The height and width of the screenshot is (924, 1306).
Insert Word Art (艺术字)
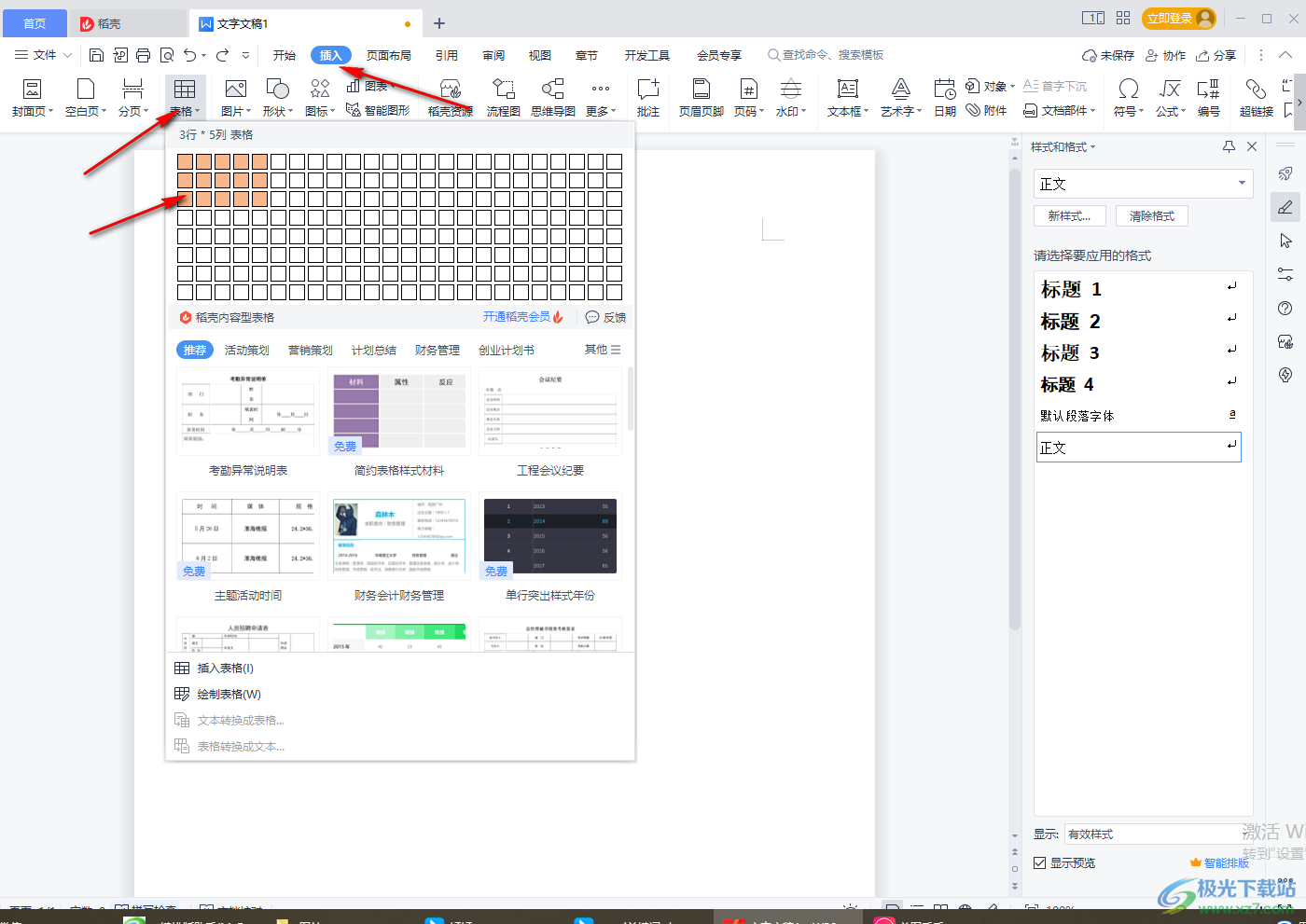click(x=900, y=98)
